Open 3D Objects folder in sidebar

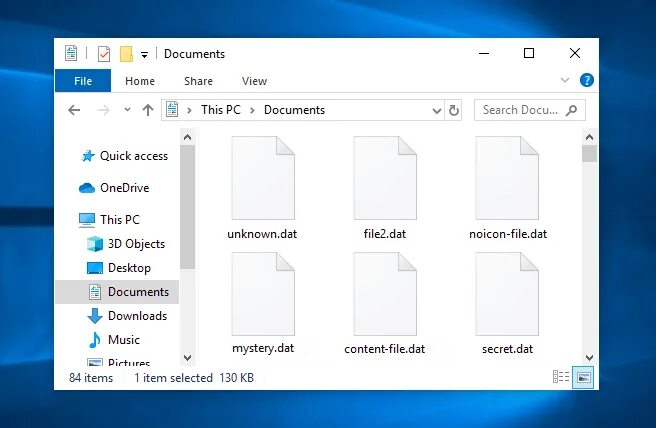[126, 244]
